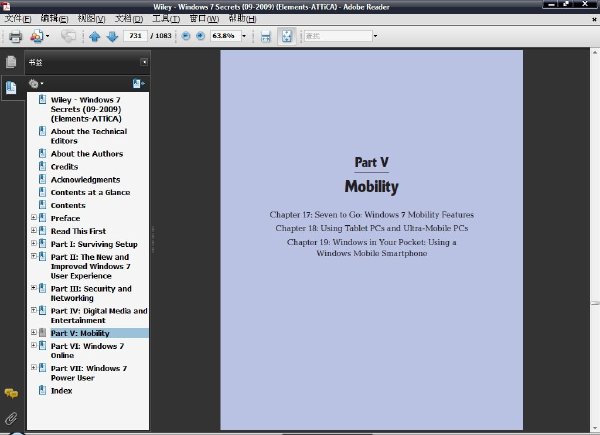Click Chapter 19 Windows in Your Pocket

coord(372,248)
